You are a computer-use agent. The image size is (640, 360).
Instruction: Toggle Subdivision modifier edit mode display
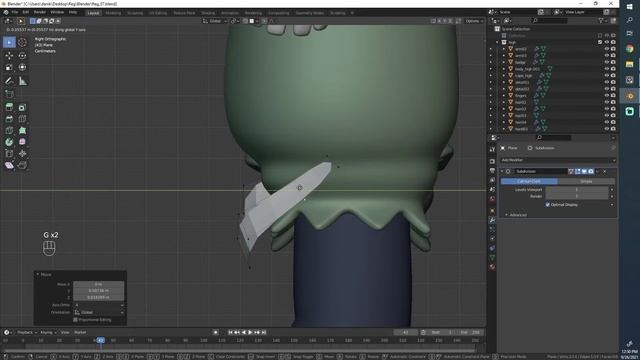click(x=578, y=171)
